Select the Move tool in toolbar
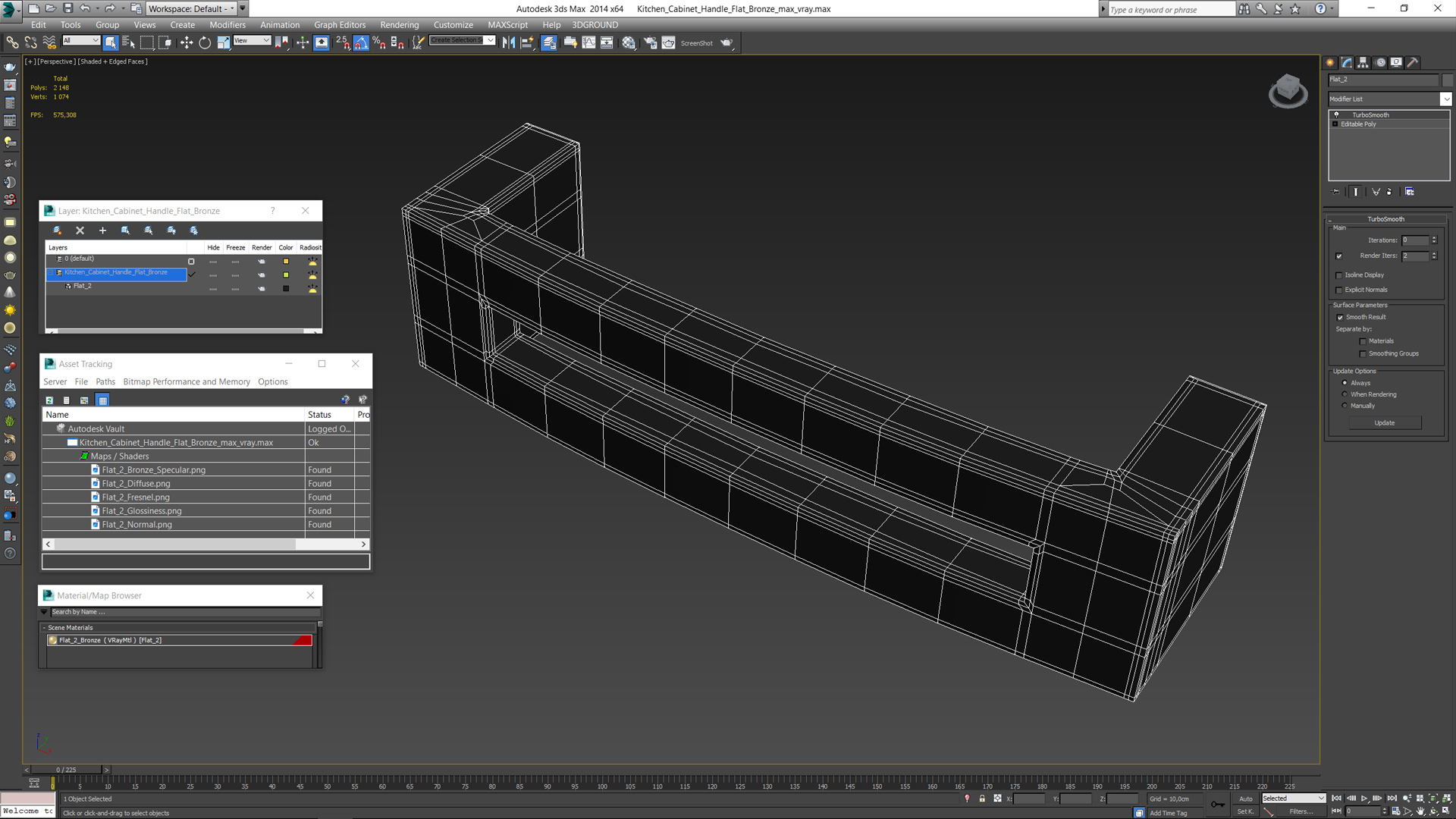Viewport: 1456px width, 819px height. (187, 43)
